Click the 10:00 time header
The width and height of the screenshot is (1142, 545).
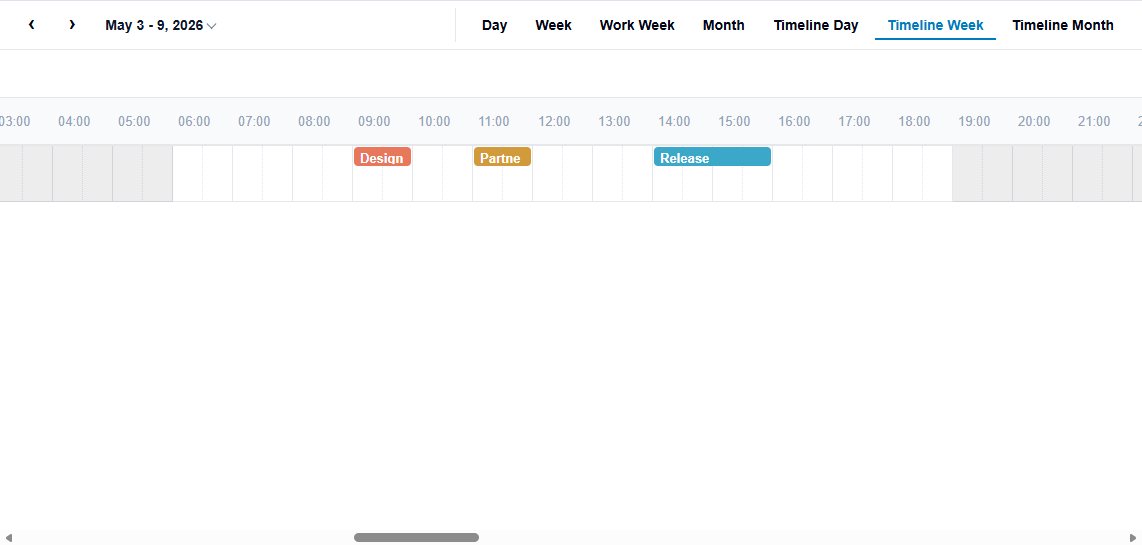pos(434,122)
